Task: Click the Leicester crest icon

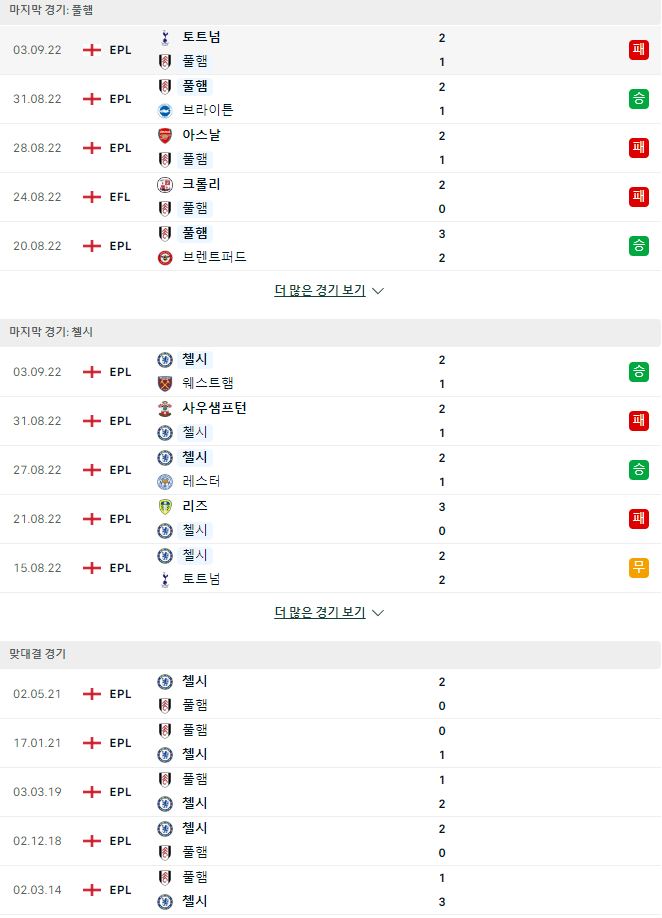Action: (165, 481)
